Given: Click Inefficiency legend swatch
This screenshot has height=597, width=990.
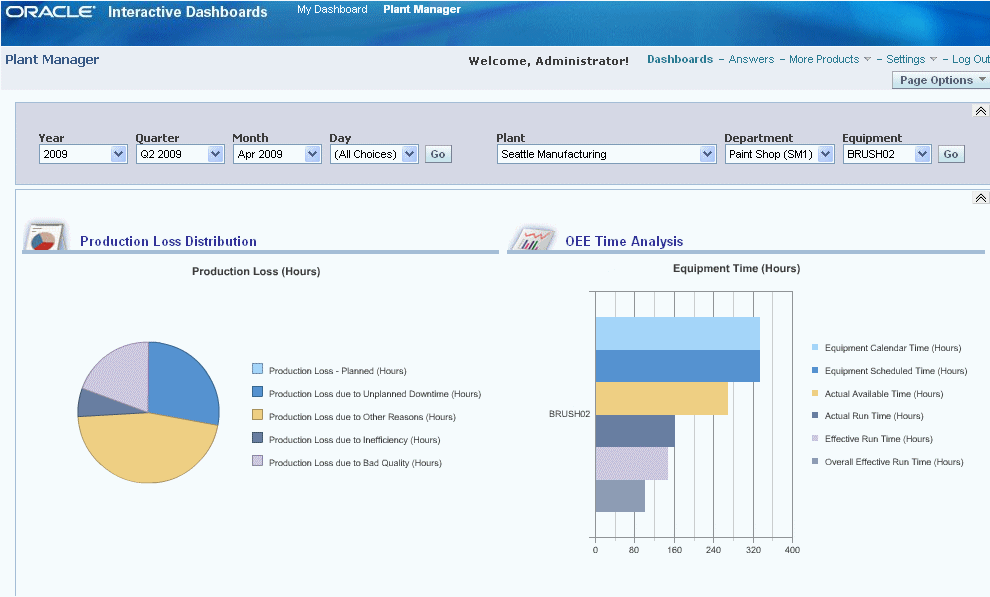Looking at the screenshot, I should 258,437.
